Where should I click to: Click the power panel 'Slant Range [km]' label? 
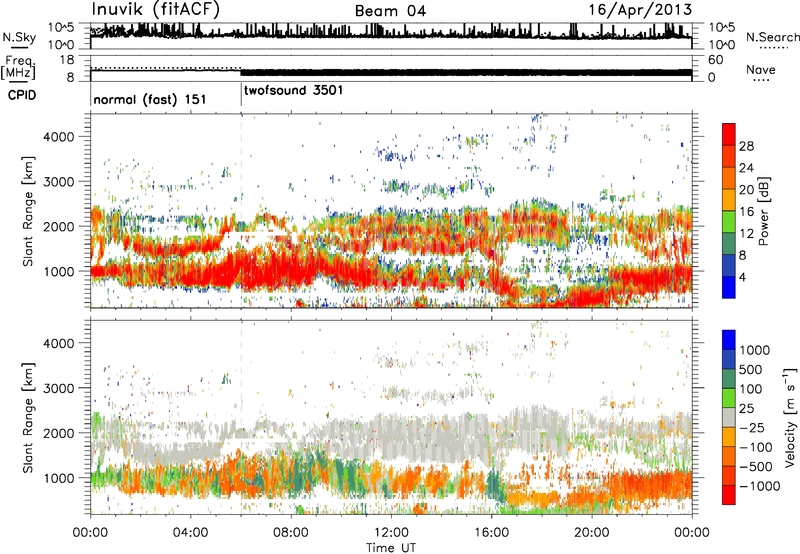coord(28,211)
